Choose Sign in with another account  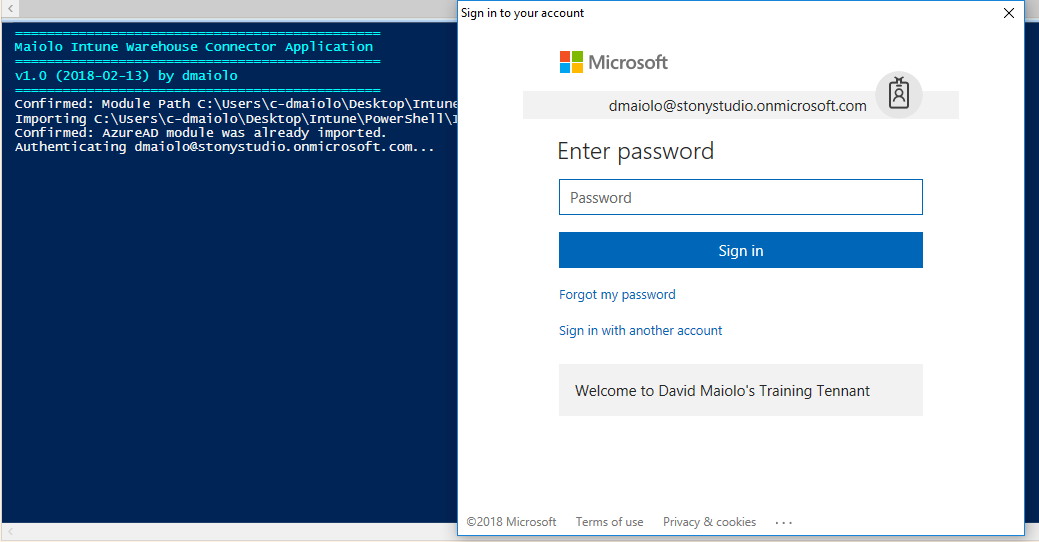coord(640,331)
